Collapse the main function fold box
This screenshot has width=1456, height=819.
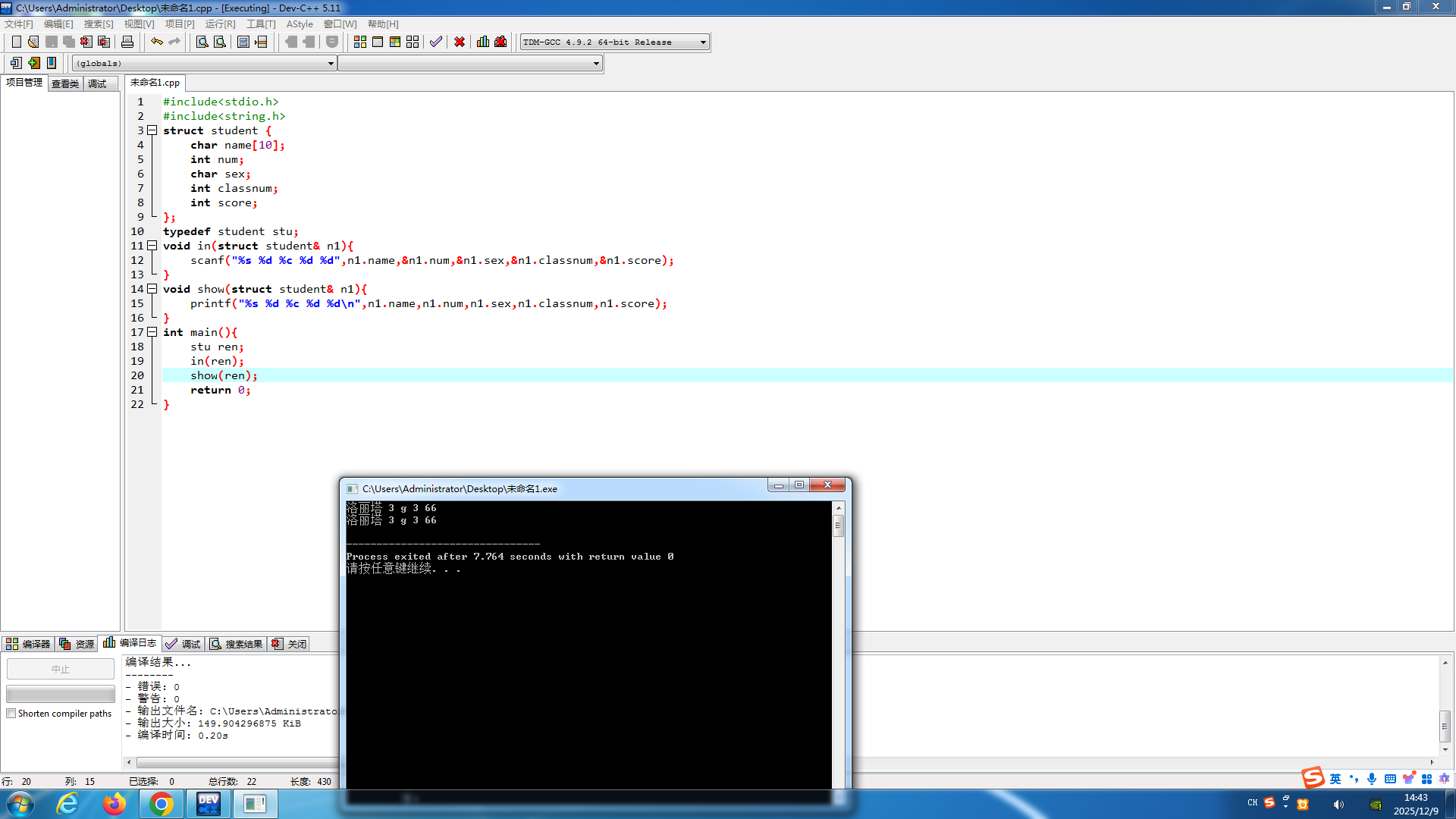152,332
